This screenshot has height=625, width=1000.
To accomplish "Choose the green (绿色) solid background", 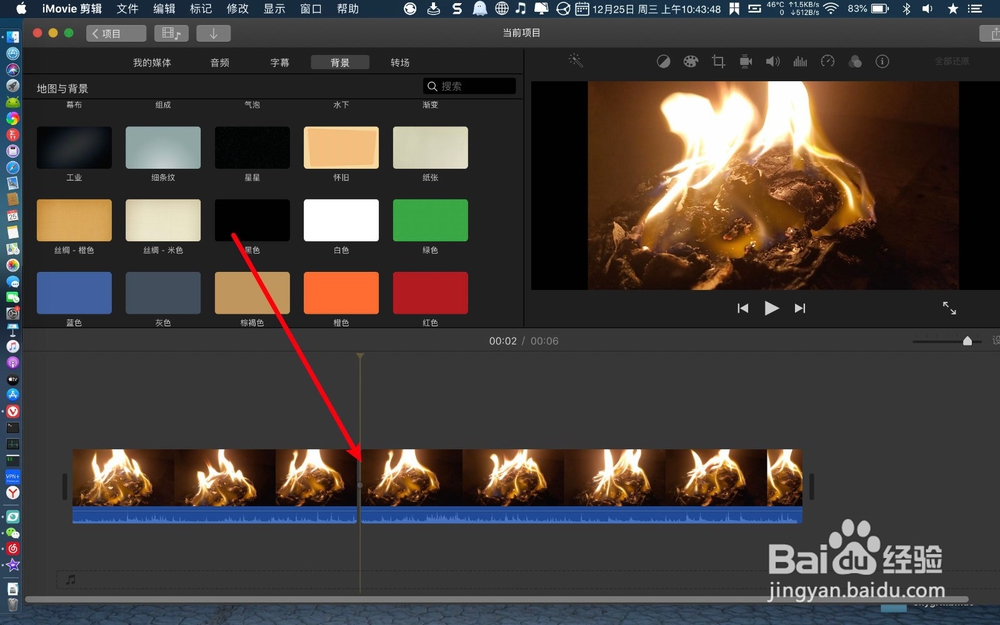I will [x=430, y=220].
